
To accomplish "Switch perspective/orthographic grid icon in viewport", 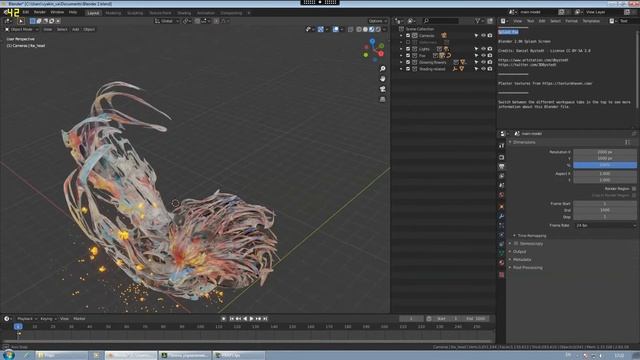I will click(382, 99).
